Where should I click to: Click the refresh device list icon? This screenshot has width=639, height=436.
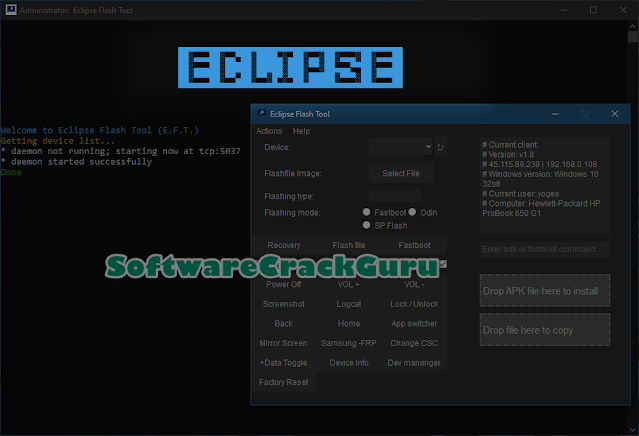(440, 147)
